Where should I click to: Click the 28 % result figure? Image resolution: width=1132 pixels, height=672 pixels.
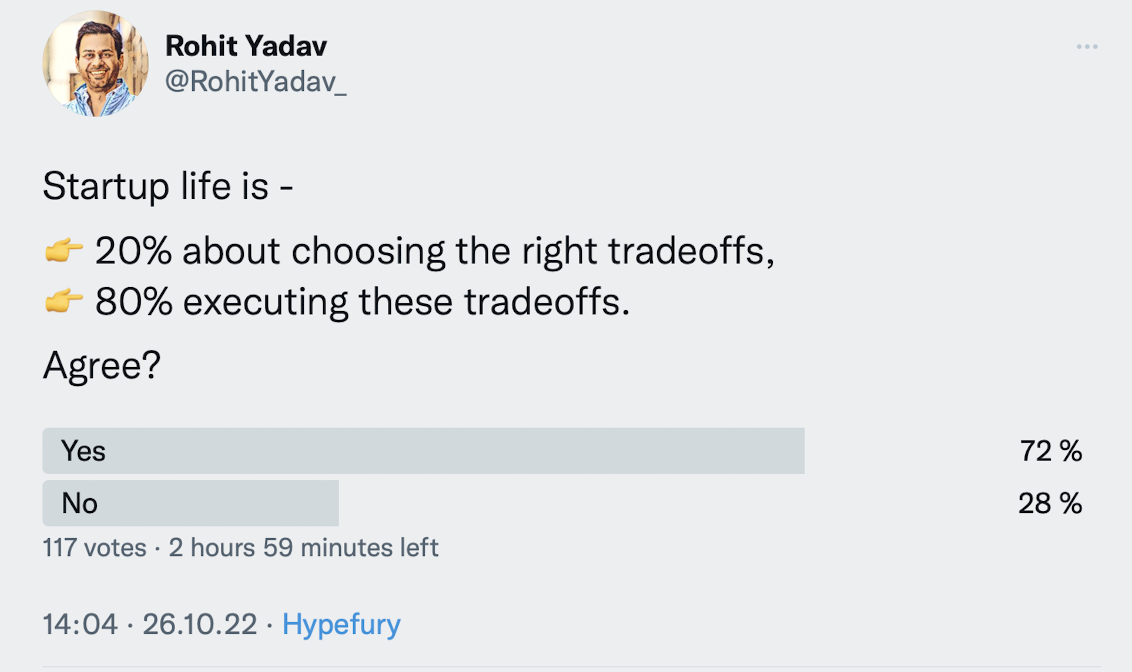(x=1050, y=503)
